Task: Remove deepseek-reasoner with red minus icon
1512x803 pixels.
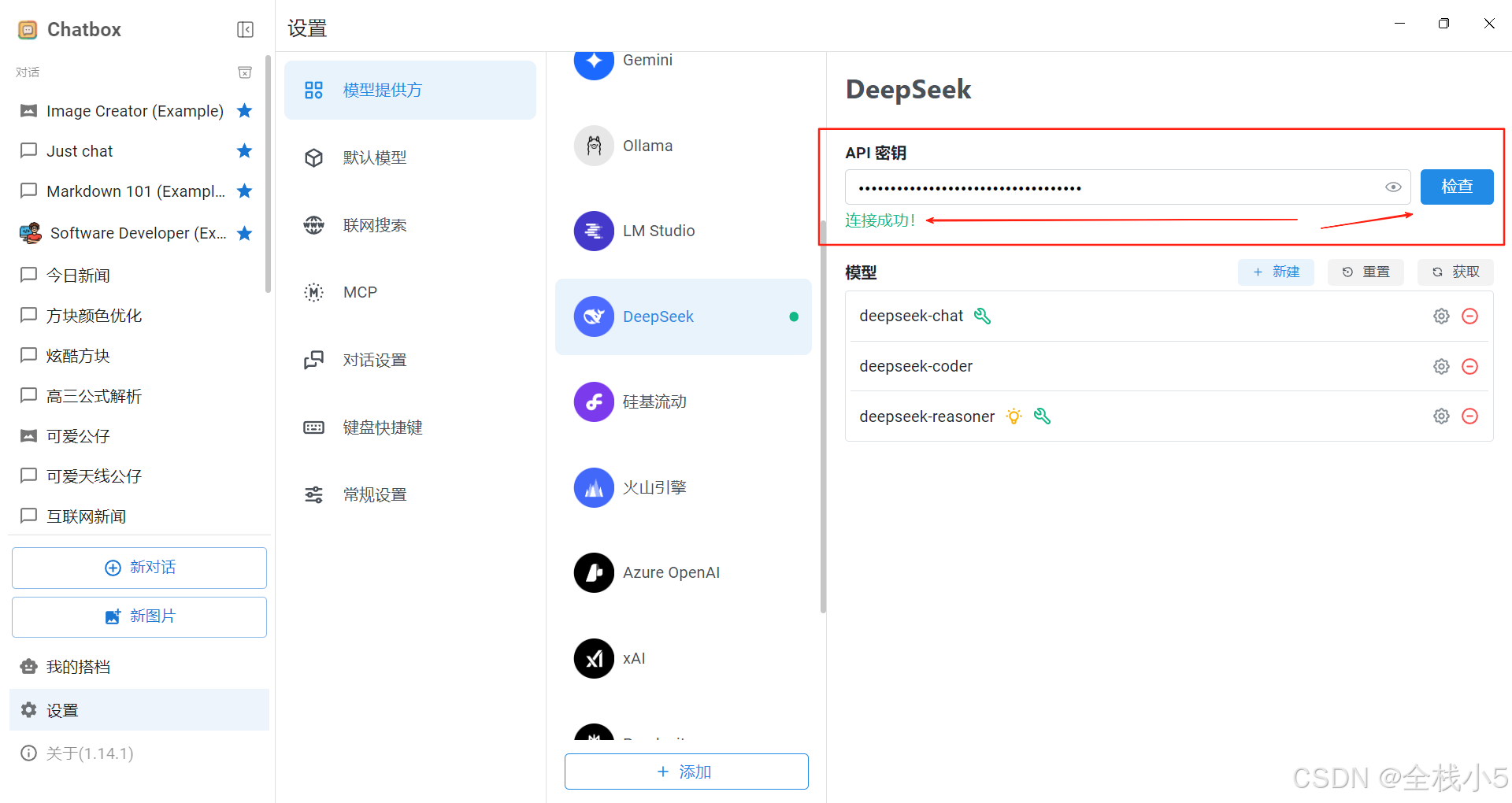Action: pos(1469,416)
